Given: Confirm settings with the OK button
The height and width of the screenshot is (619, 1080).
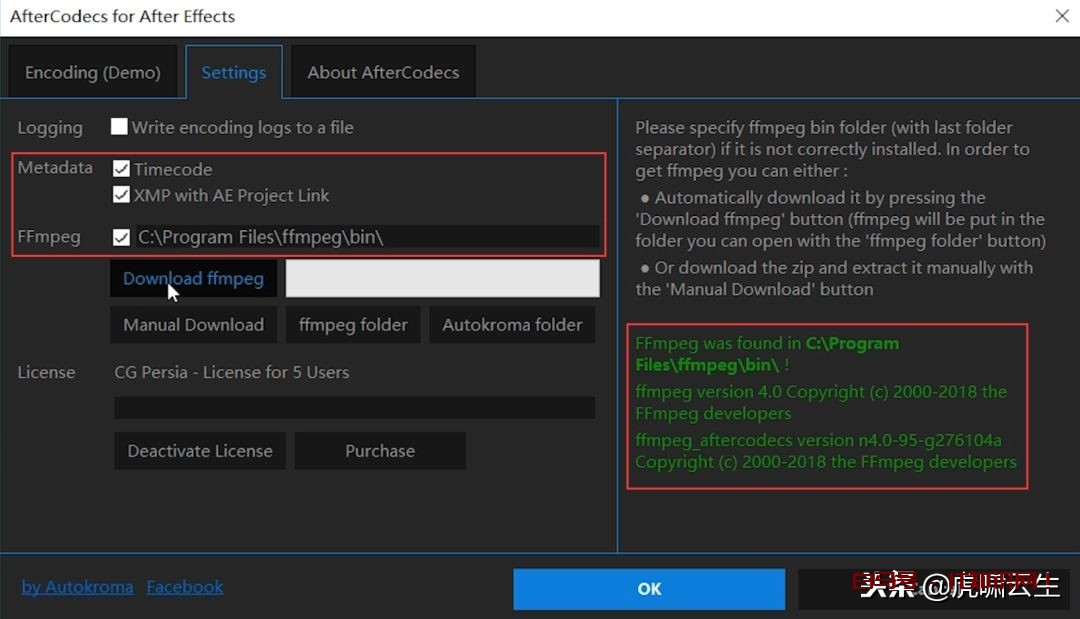Looking at the screenshot, I should pos(649,589).
